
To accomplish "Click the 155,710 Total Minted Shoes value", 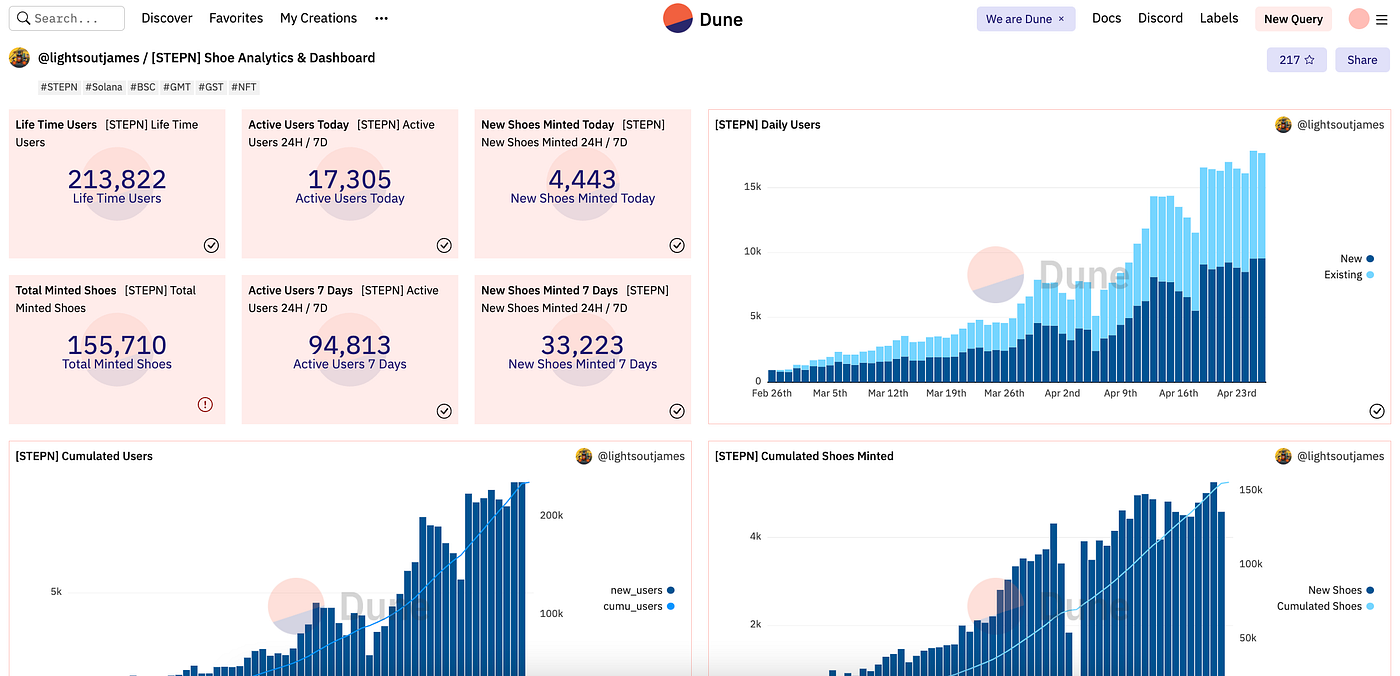I will tap(117, 345).
